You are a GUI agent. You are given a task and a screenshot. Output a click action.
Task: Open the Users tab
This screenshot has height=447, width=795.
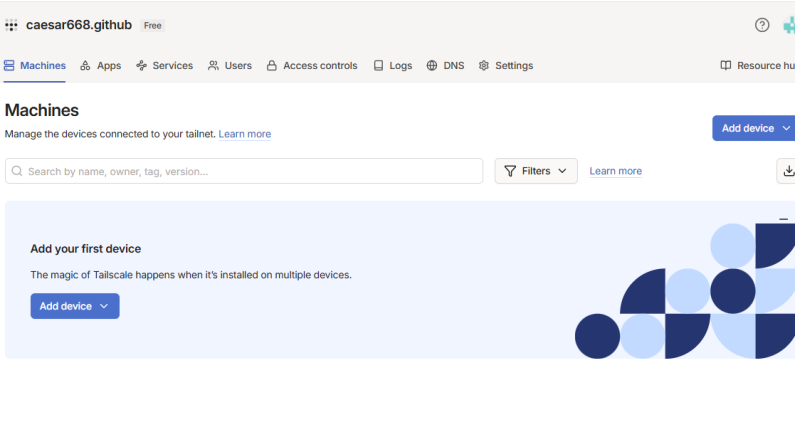tap(230, 65)
